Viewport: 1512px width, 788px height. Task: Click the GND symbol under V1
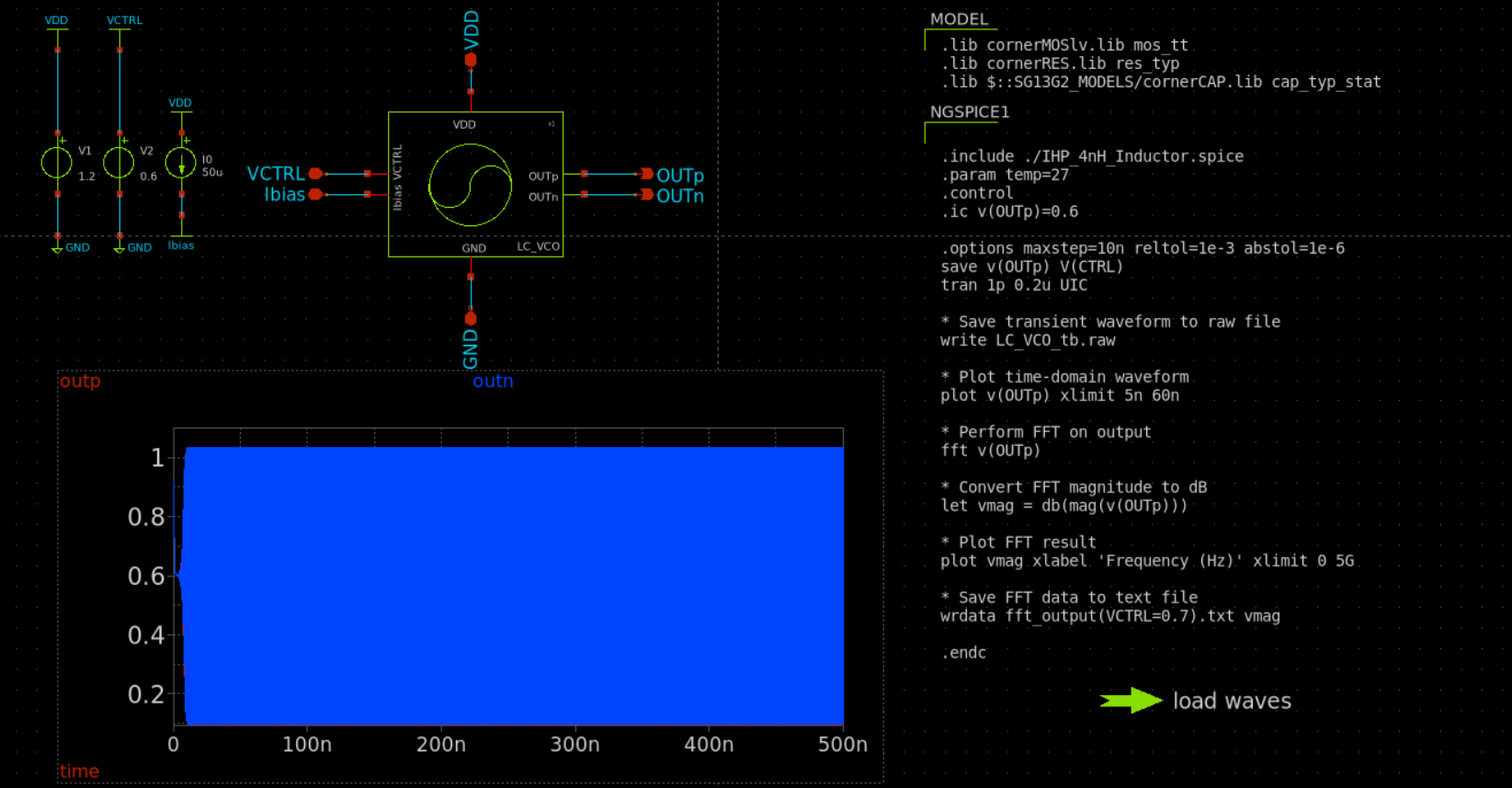point(57,247)
